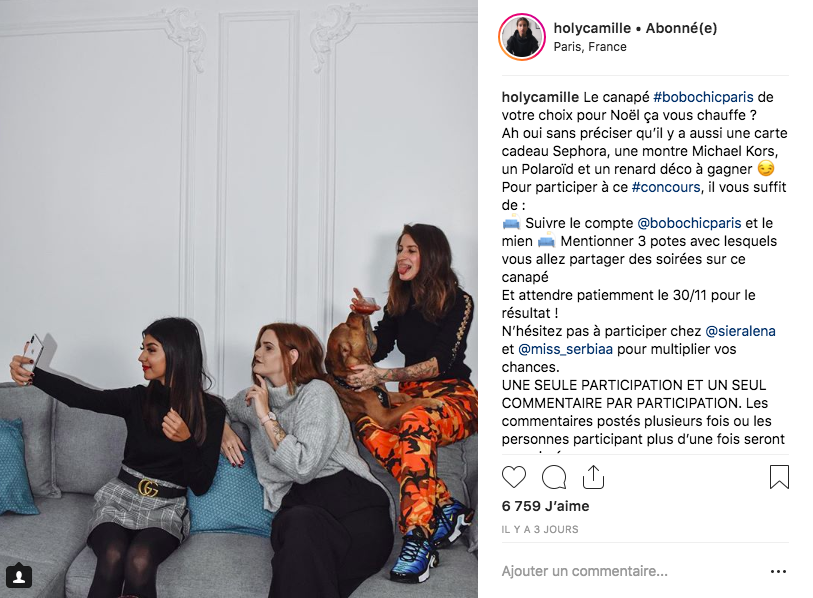813x598 pixels.
Task: Show tagged people icon on photo
Action: [19, 577]
